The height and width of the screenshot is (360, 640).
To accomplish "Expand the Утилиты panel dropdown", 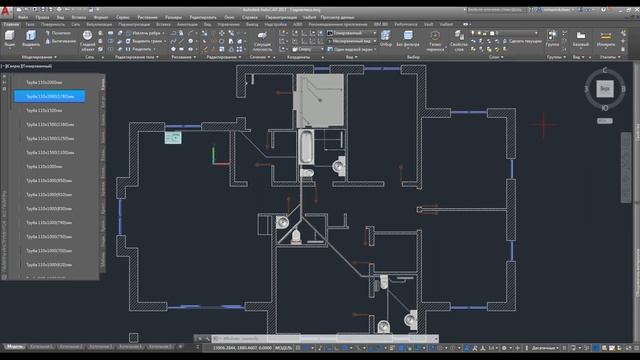I will click(x=610, y=57).
